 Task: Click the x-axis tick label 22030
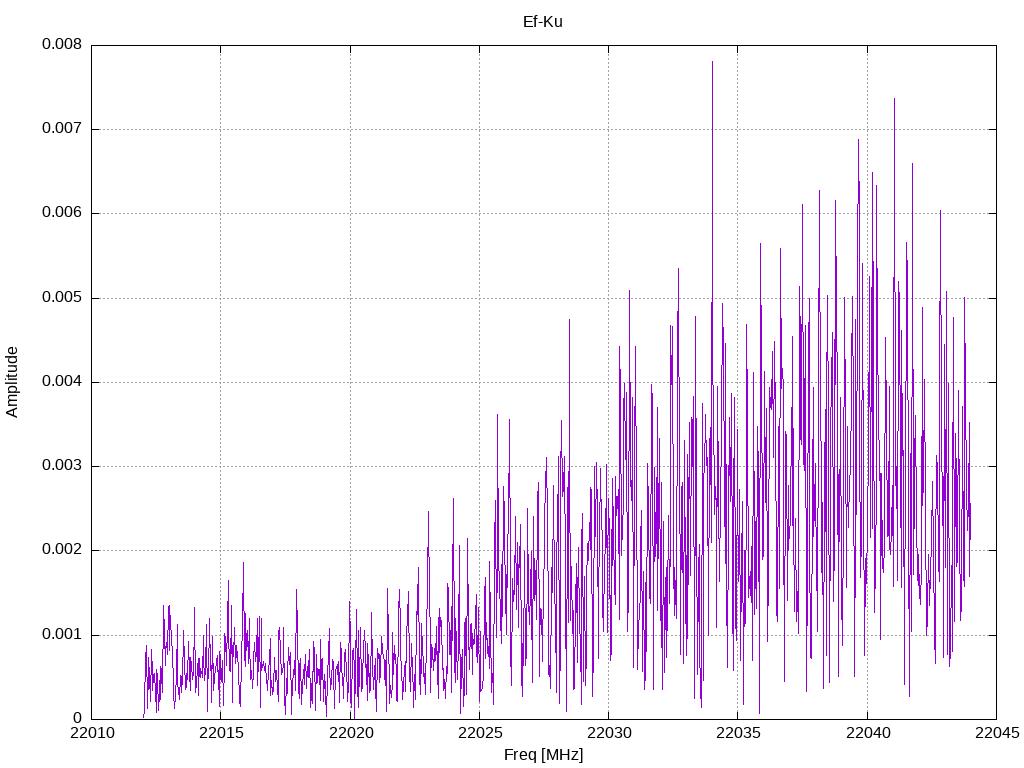[x=609, y=733]
